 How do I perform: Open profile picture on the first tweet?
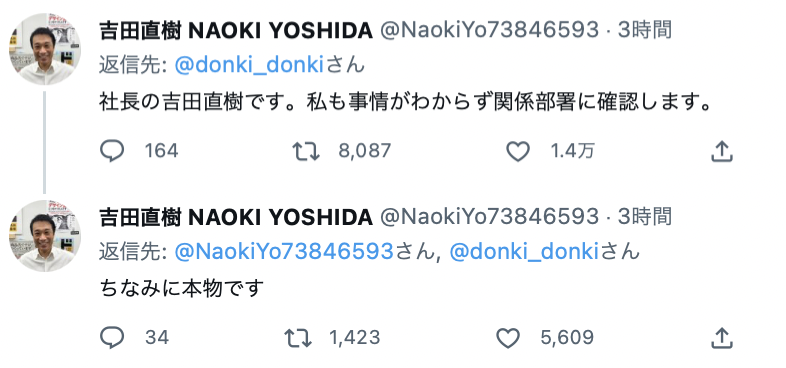45,49
